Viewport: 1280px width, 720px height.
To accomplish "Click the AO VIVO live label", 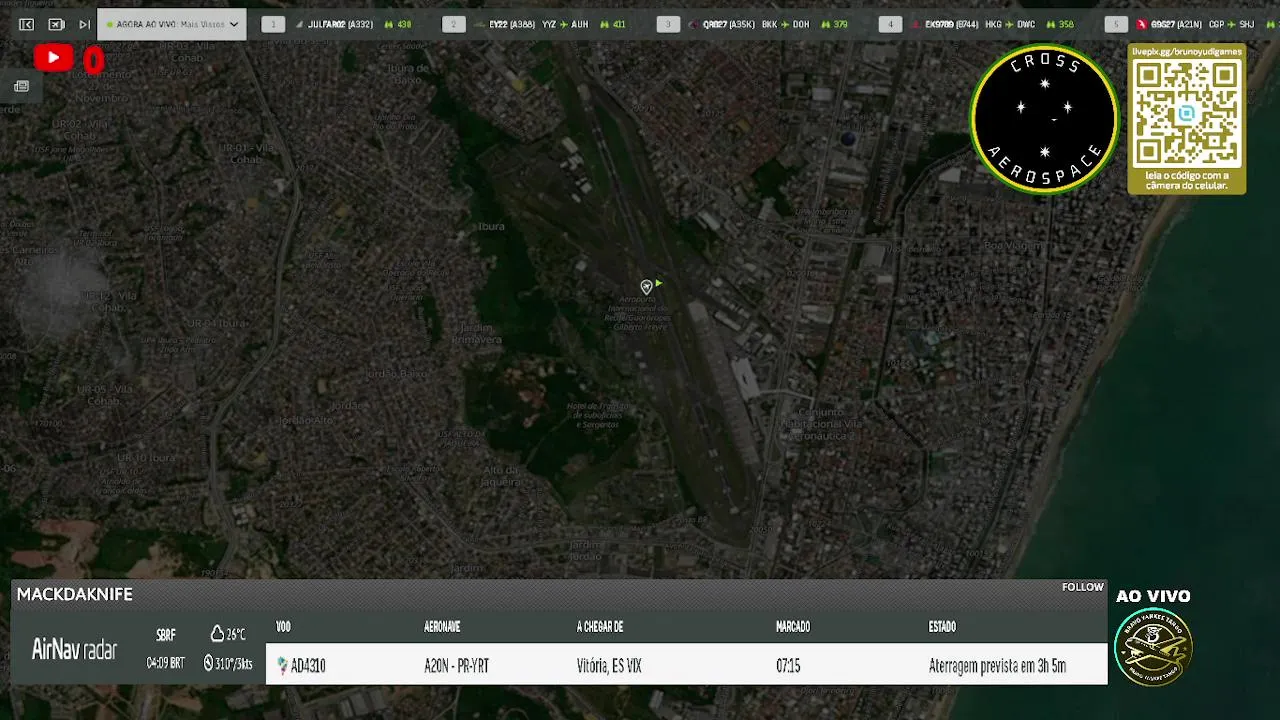I will [1153, 596].
